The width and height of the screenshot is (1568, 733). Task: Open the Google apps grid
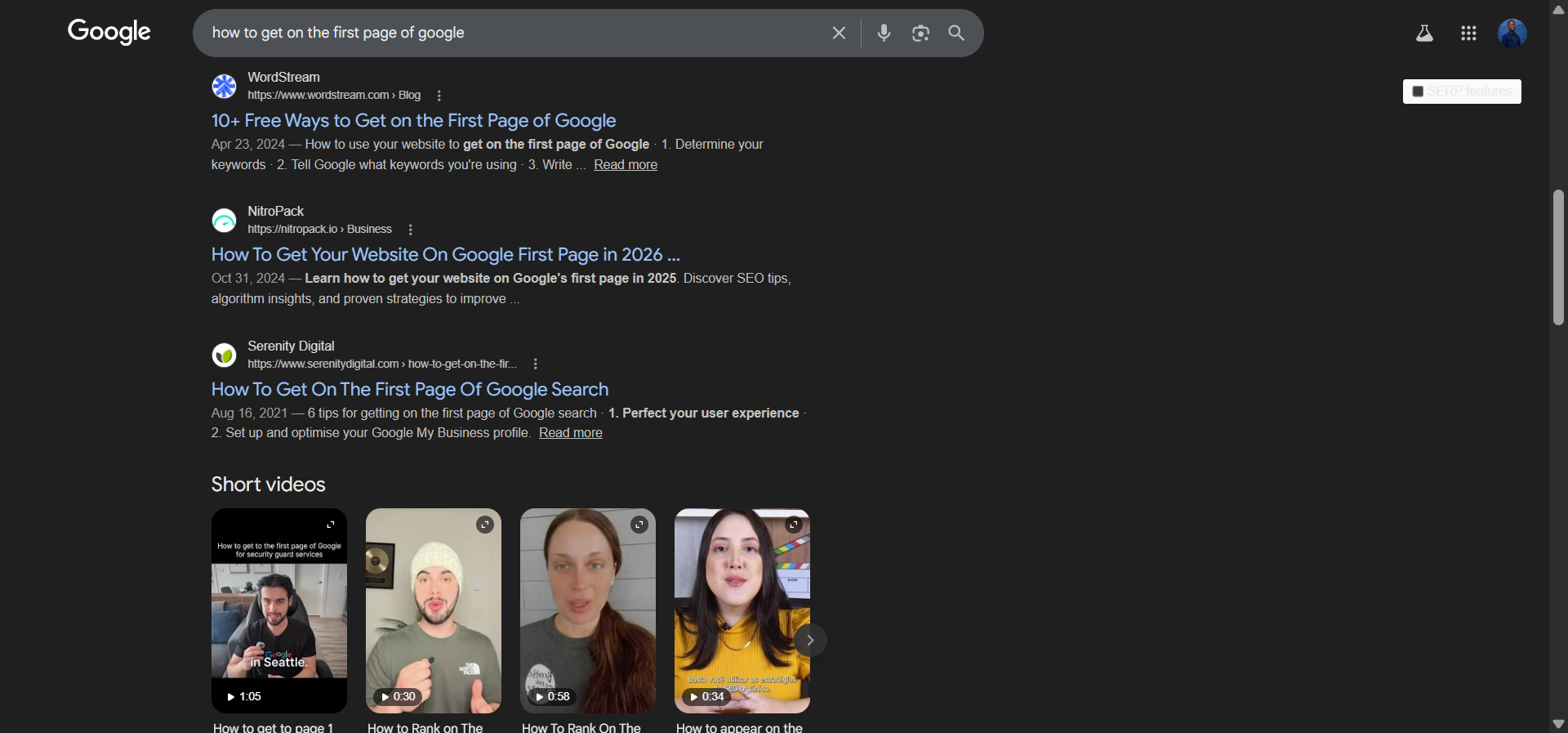[x=1468, y=33]
